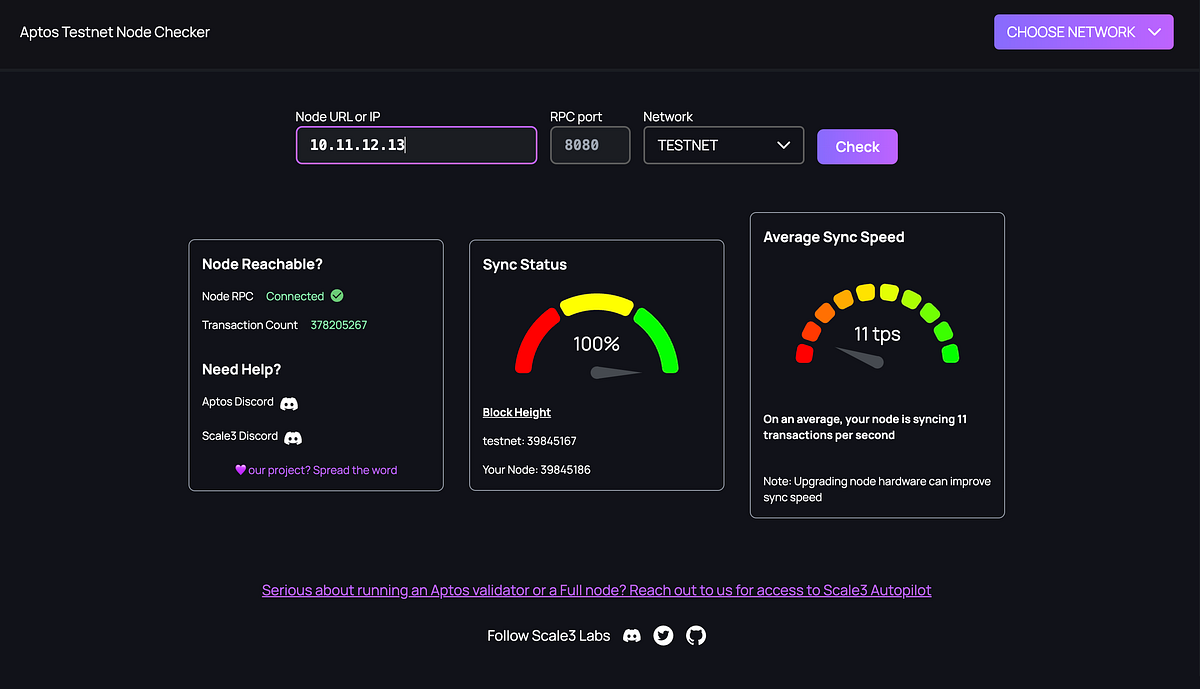This screenshot has width=1200, height=689.
Task: Follow the Scale3 Autopilot access link
Action: tap(596, 590)
